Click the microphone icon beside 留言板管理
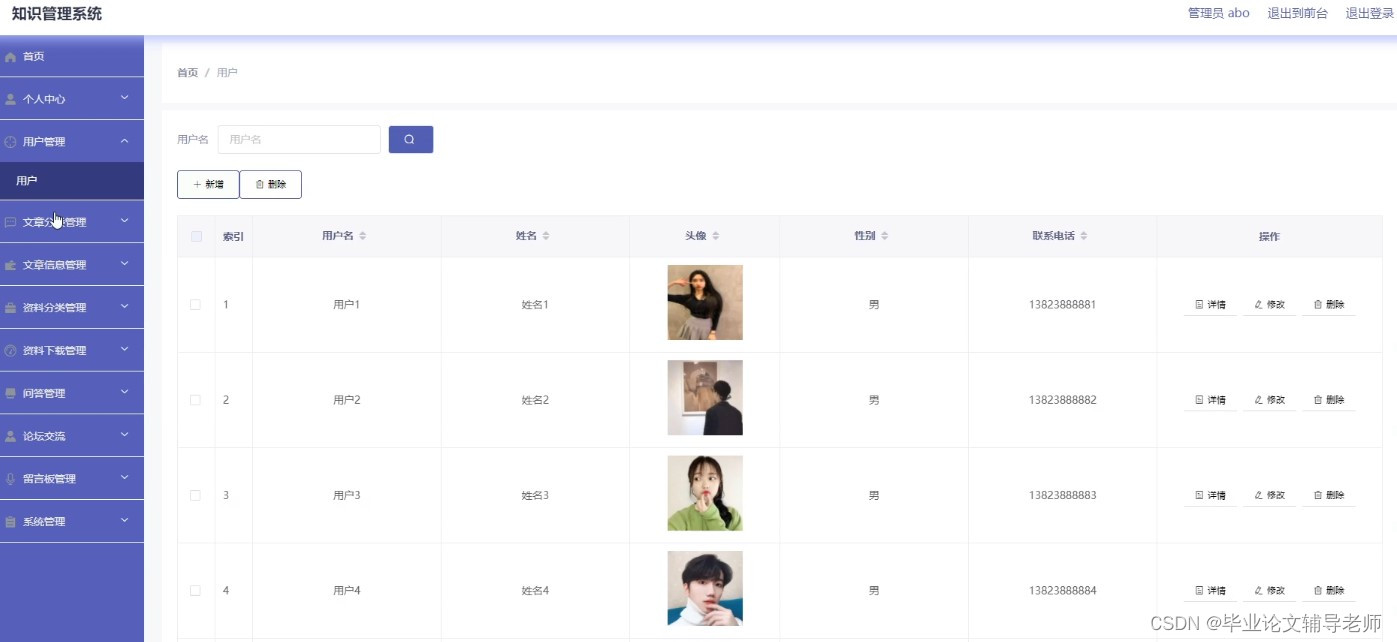1397x642 pixels. 11,479
